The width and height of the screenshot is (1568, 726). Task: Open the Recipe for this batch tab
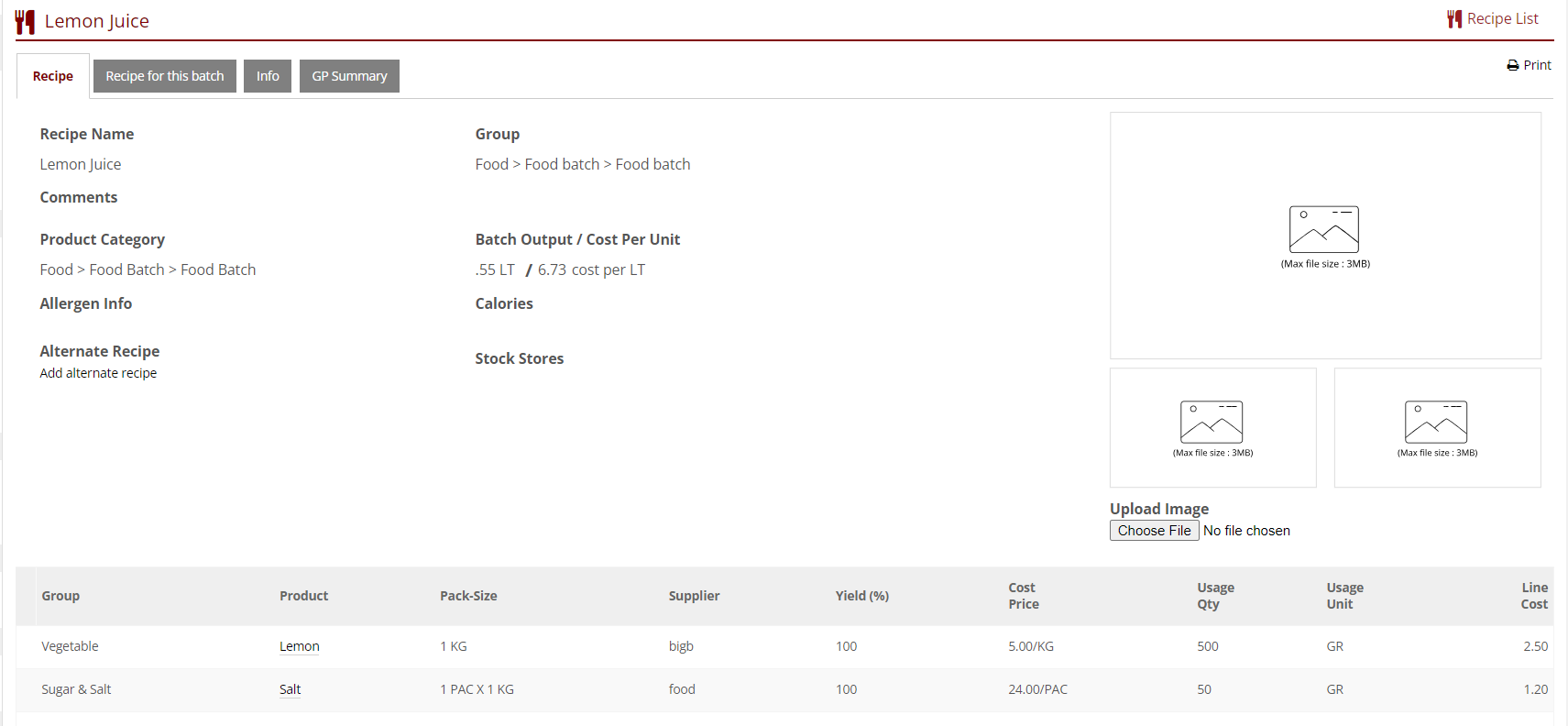click(165, 76)
